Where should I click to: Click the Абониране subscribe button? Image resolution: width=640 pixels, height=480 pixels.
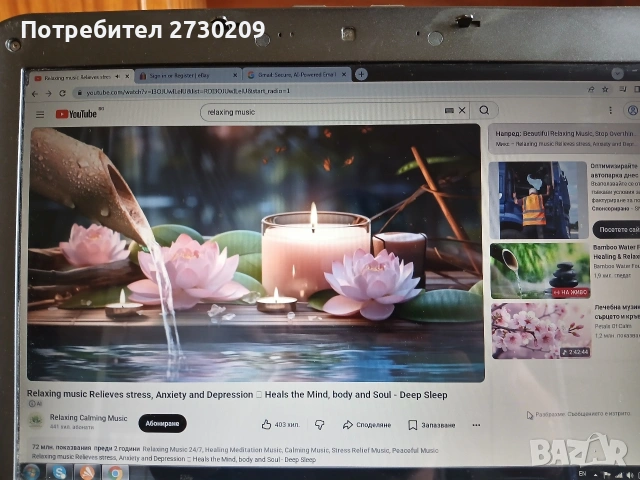point(162,424)
